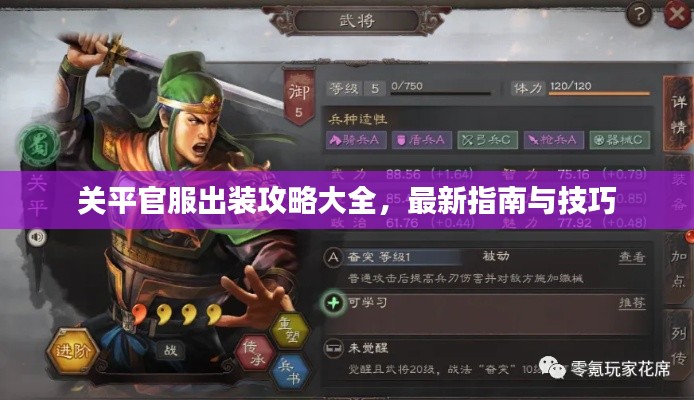Viewport: 694px width, 400px height.
Task: Toggle the voice speaker icon under 关平
Action: point(36,238)
